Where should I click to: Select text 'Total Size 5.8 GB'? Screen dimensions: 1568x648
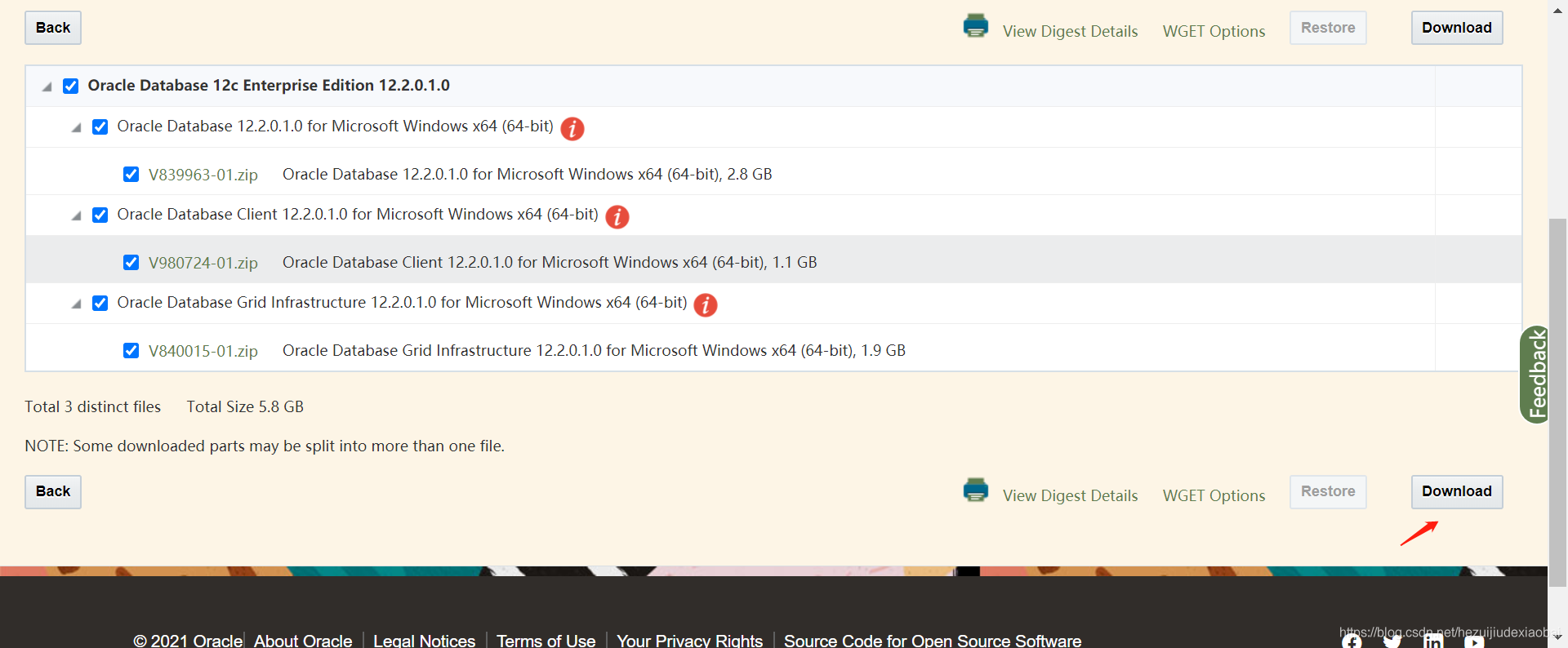tap(245, 406)
